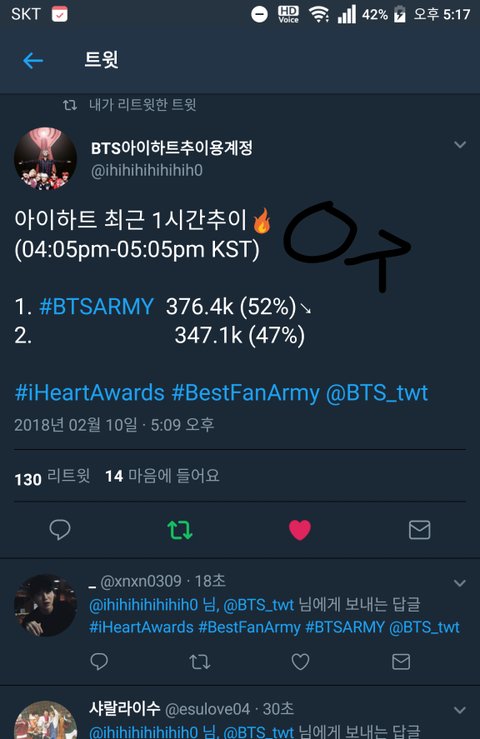The image size is (480, 739).
Task: Unlike tweet via the red heart
Action: [x=300, y=530]
